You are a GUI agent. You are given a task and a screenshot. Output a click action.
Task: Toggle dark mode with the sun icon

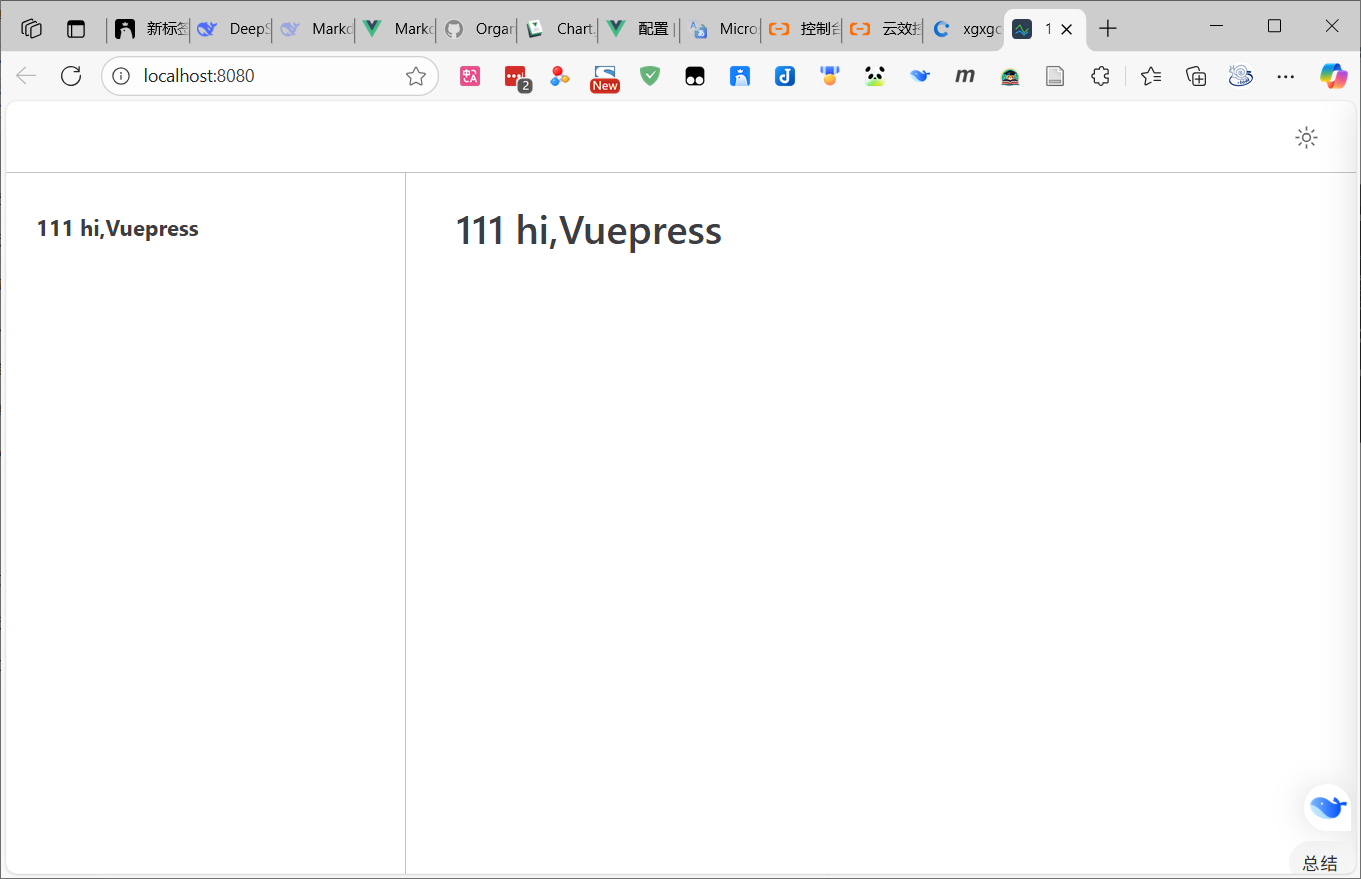(x=1306, y=138)
